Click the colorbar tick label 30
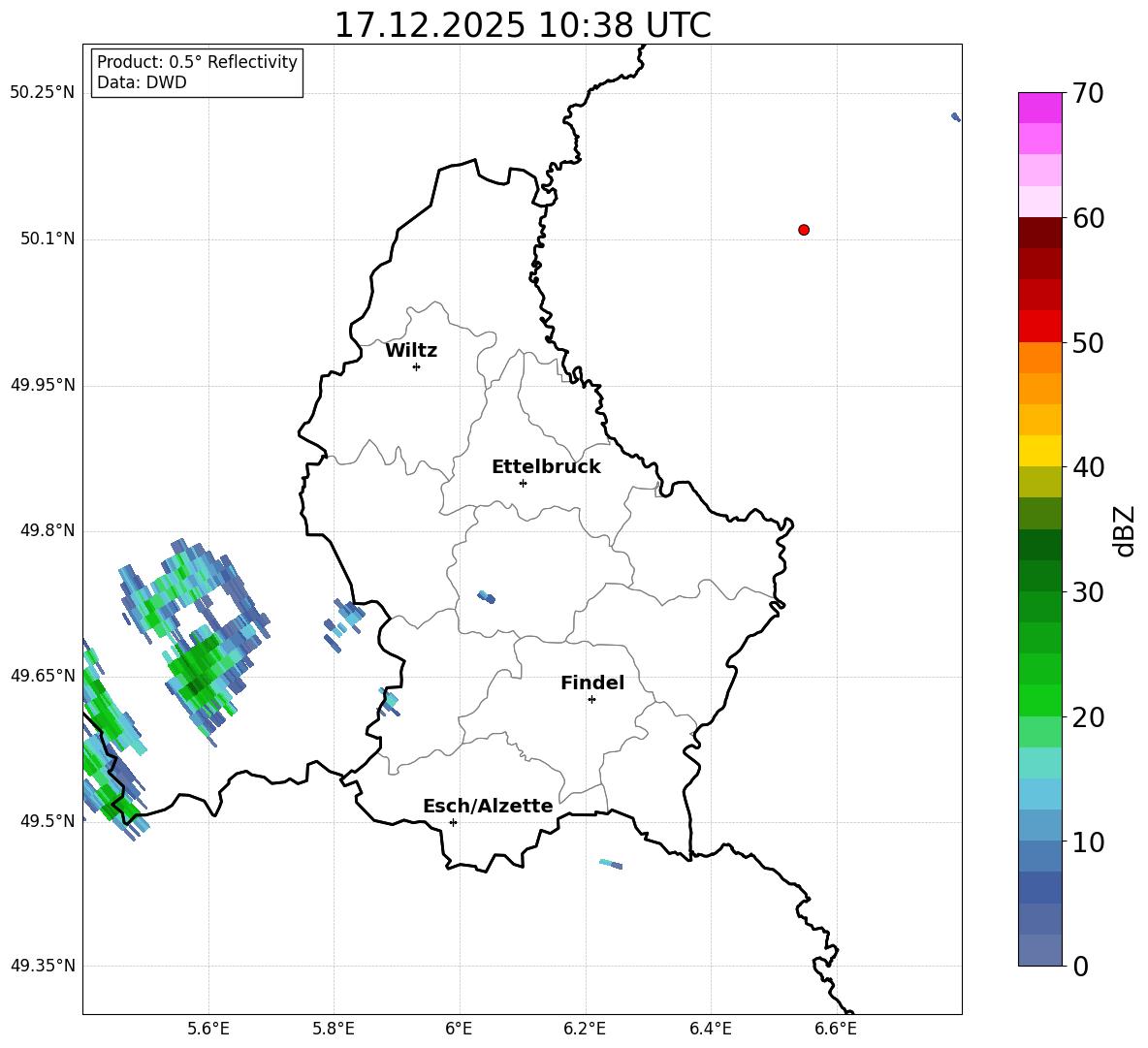This screenshot has height=1048, width=1148. [1088, 592]
